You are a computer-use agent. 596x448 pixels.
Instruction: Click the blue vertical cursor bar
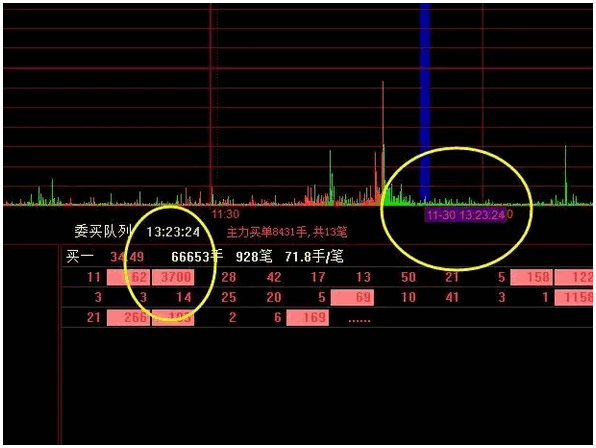click(x=425, y=103)
